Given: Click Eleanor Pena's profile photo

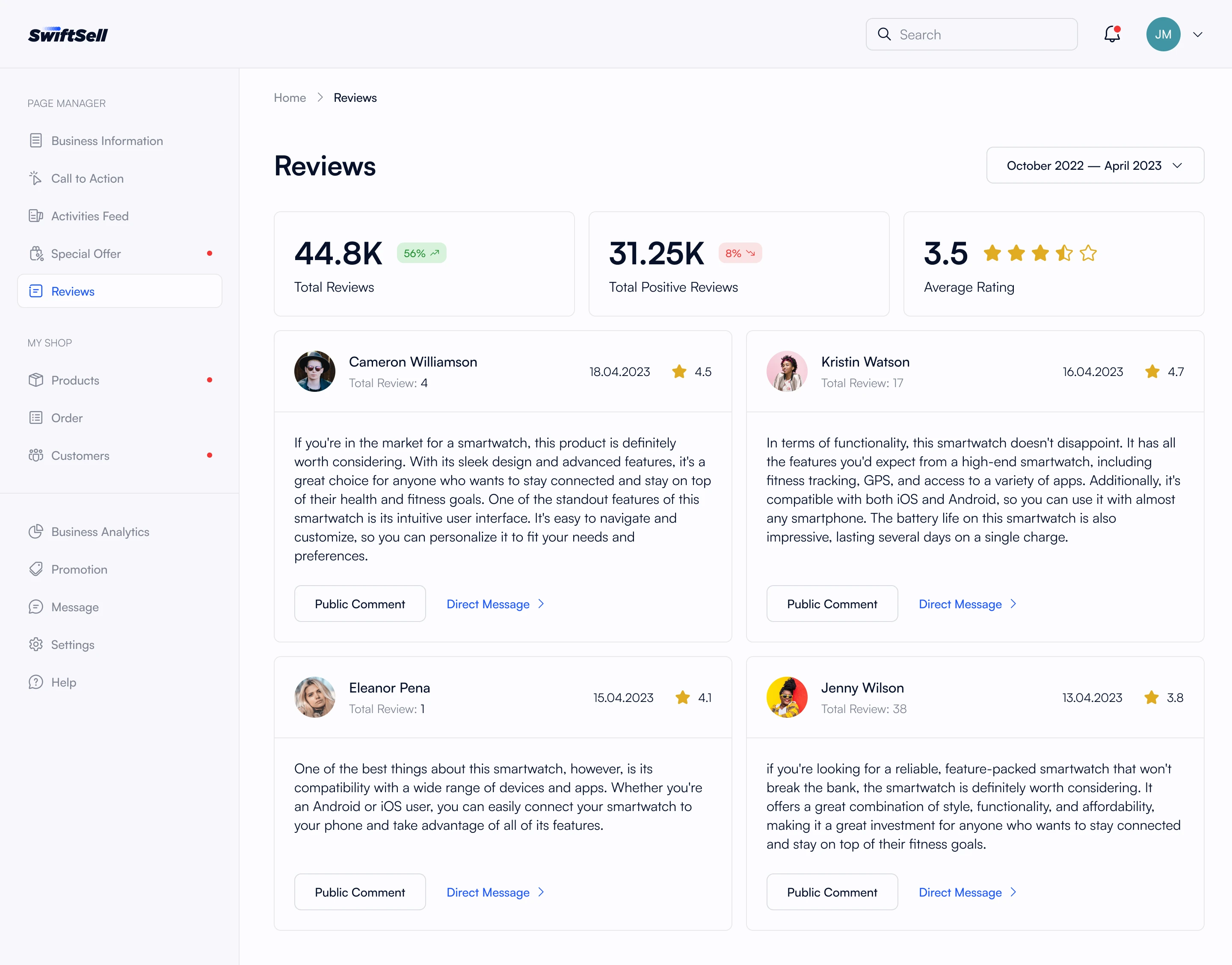Looking at the screenshot, I should [315, 697].
